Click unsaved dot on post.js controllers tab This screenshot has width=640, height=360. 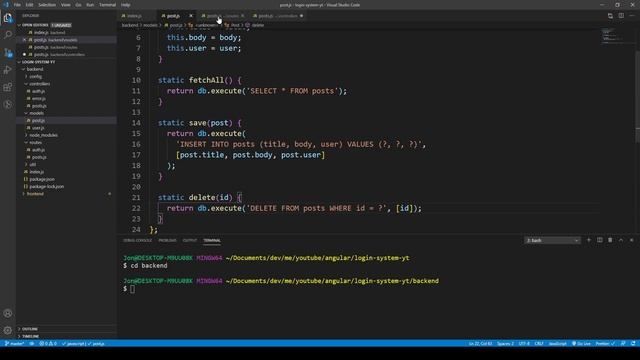(302, 16)
